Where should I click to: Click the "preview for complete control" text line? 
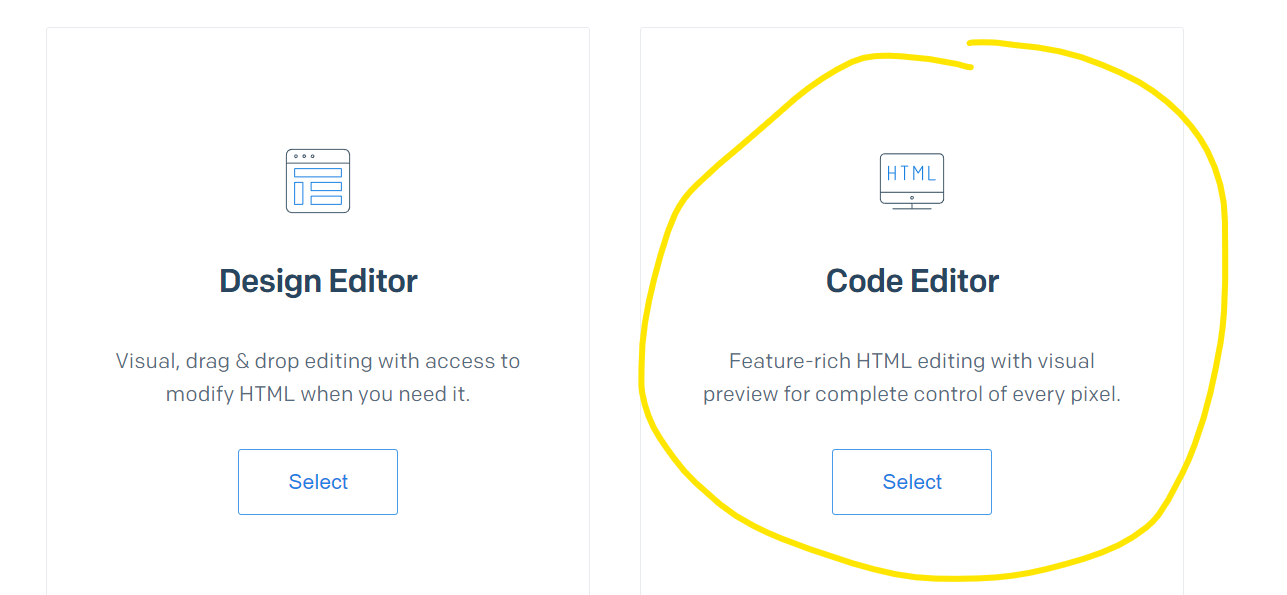click(x=912, y=394)
